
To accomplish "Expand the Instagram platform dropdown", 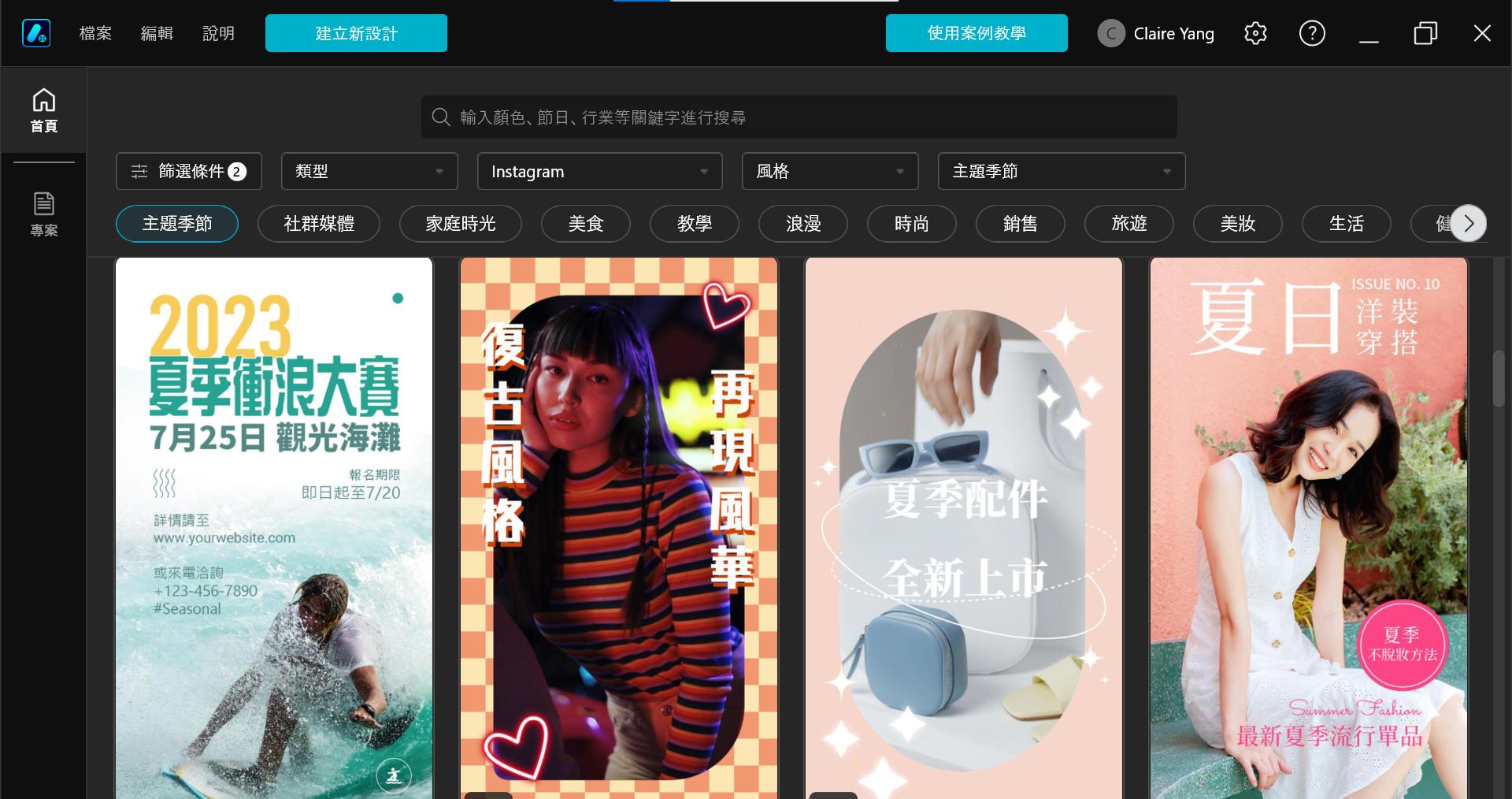I will click(600, 171).
